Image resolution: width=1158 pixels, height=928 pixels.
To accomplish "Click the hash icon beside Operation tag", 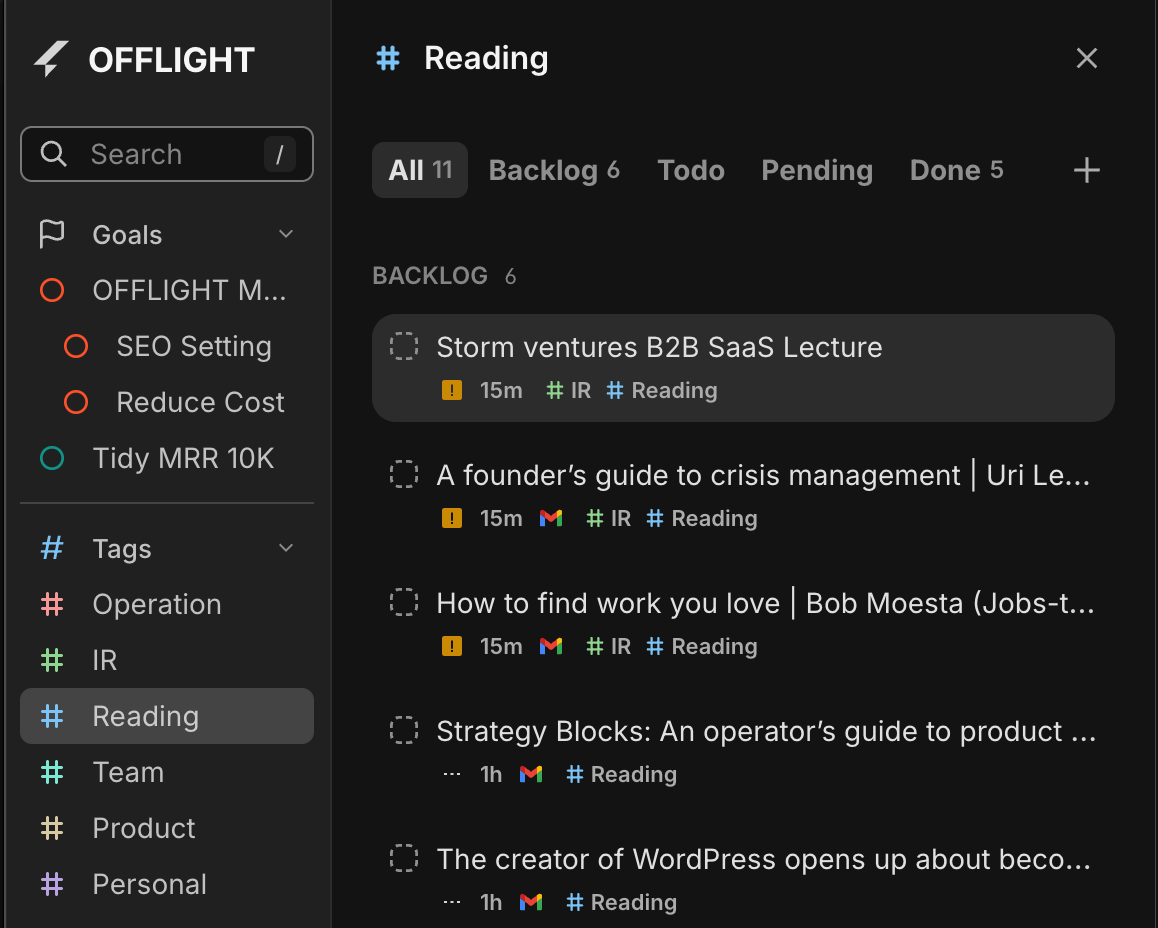I will 52,605.
